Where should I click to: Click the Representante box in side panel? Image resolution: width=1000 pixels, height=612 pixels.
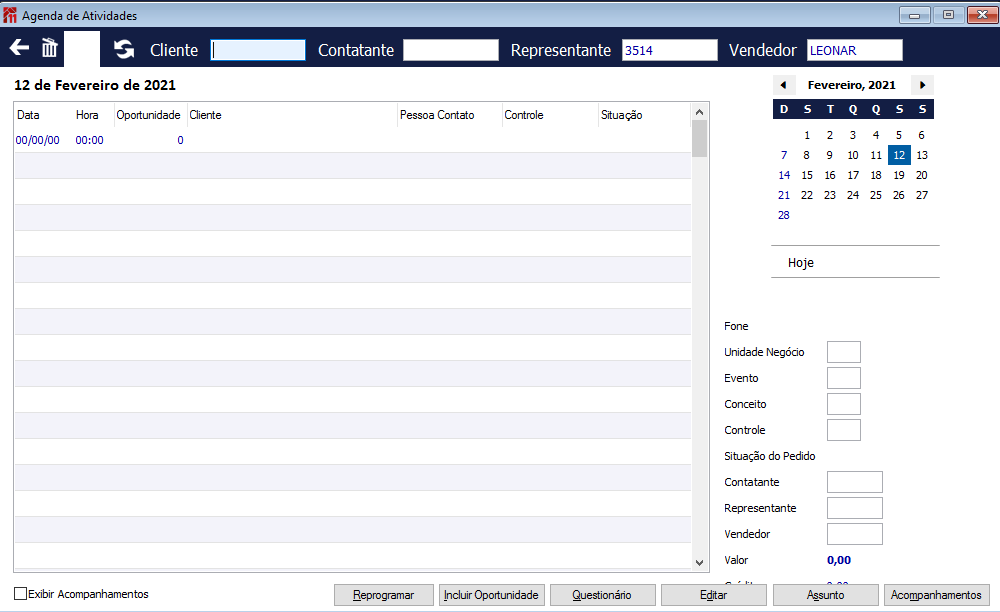pyautogui.click(x=855, y=508)
